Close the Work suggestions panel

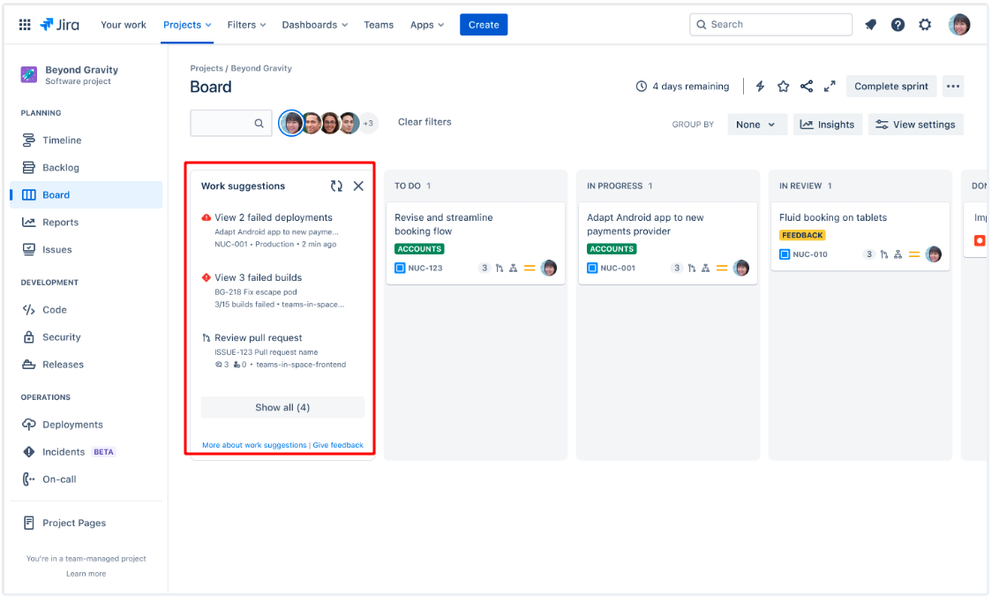tap(359, 186)
